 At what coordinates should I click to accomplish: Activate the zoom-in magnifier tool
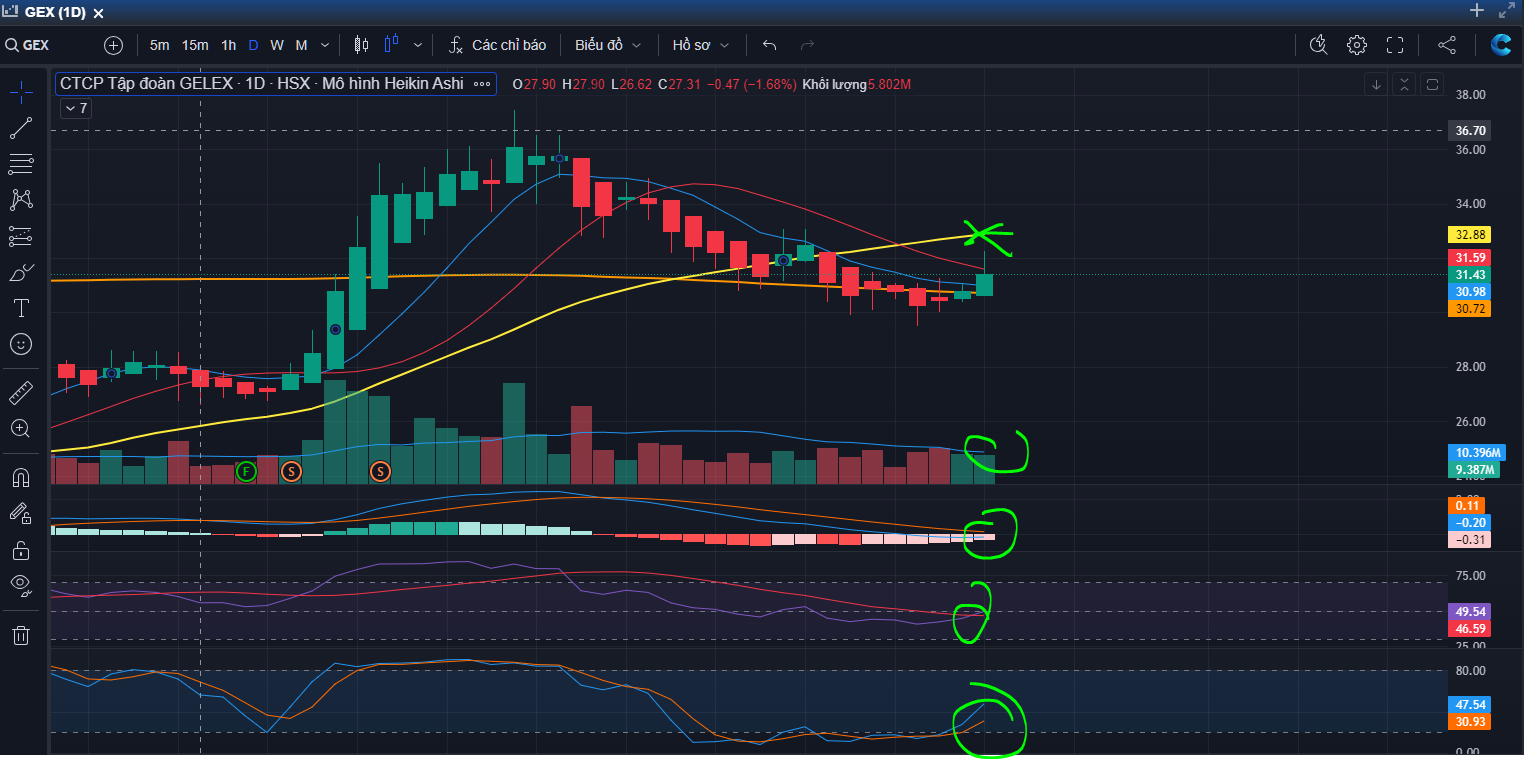point(21,428)
